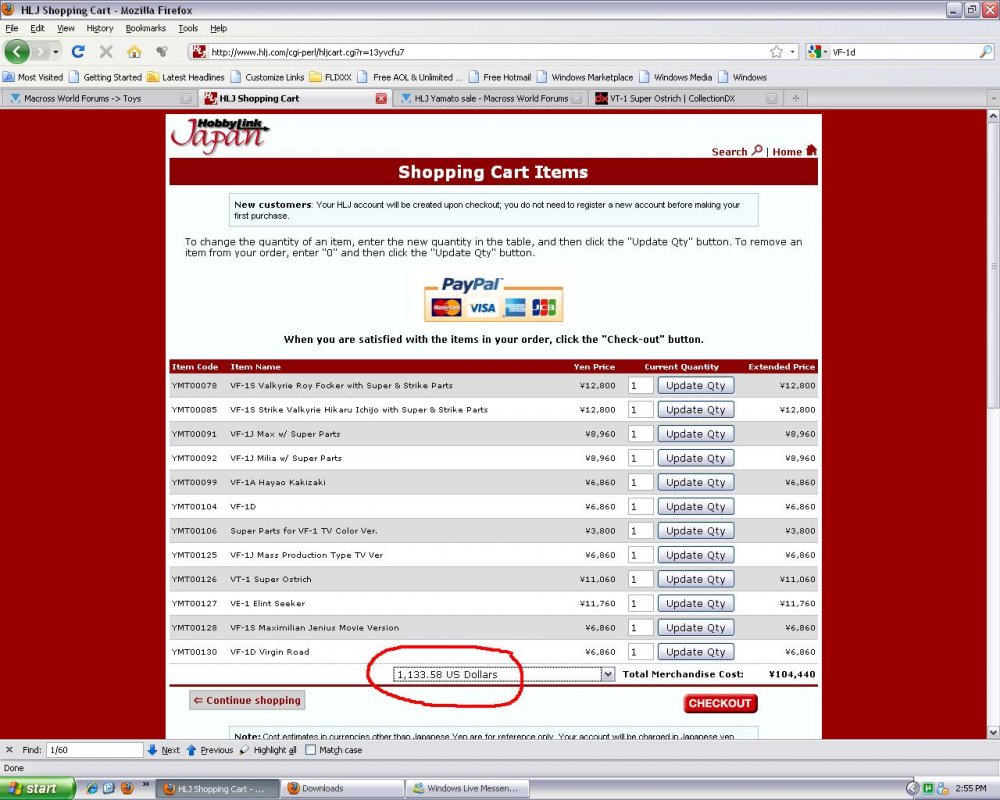The image size is (1000, 800).
Task: Update Qty for VF-1J Max w/ Super Parts
Action: coord(695,434)
